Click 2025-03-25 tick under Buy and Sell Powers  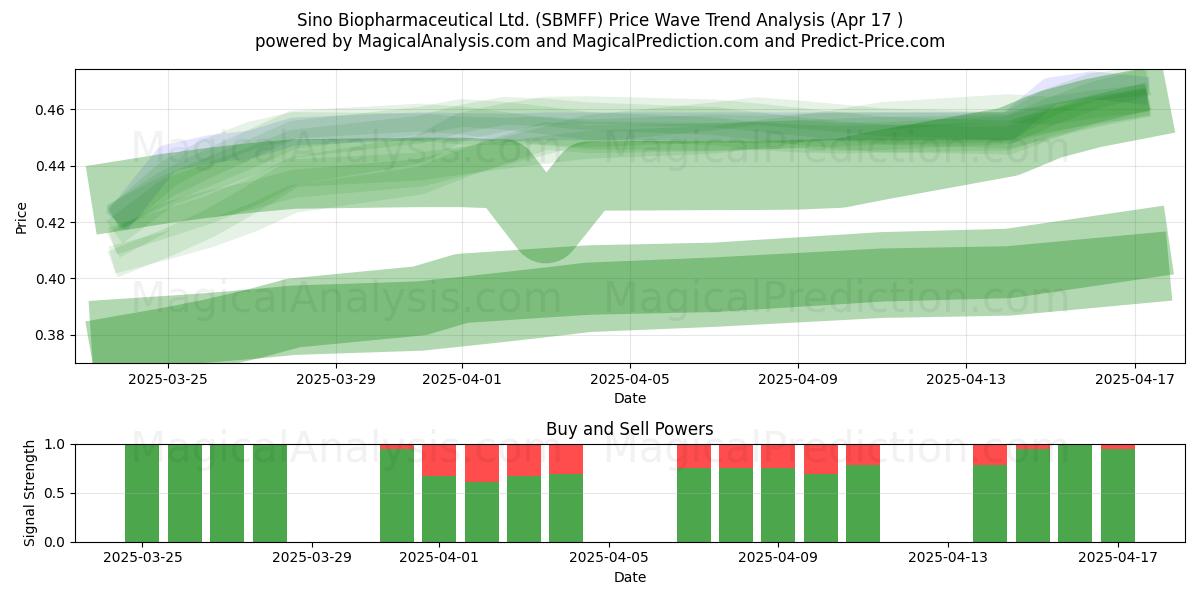pyautogui.click(x=142, y=558)
